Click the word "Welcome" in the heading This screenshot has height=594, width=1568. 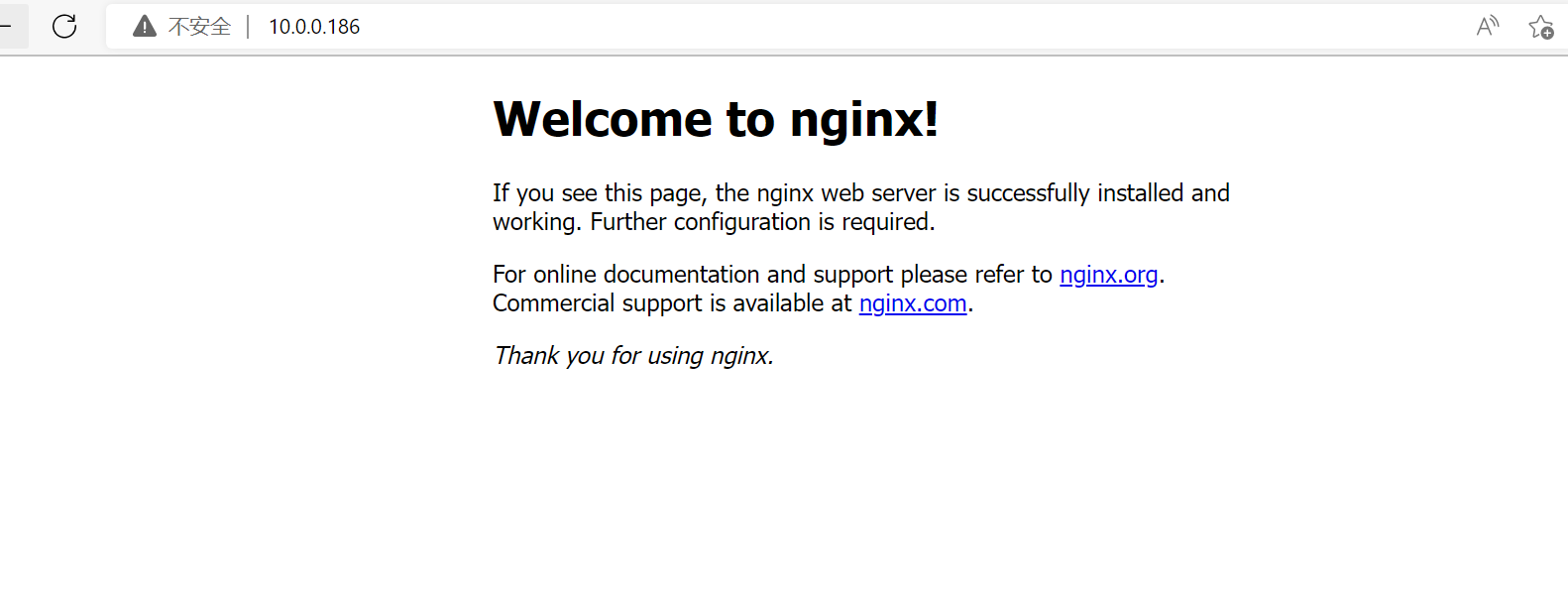point(603,119)
